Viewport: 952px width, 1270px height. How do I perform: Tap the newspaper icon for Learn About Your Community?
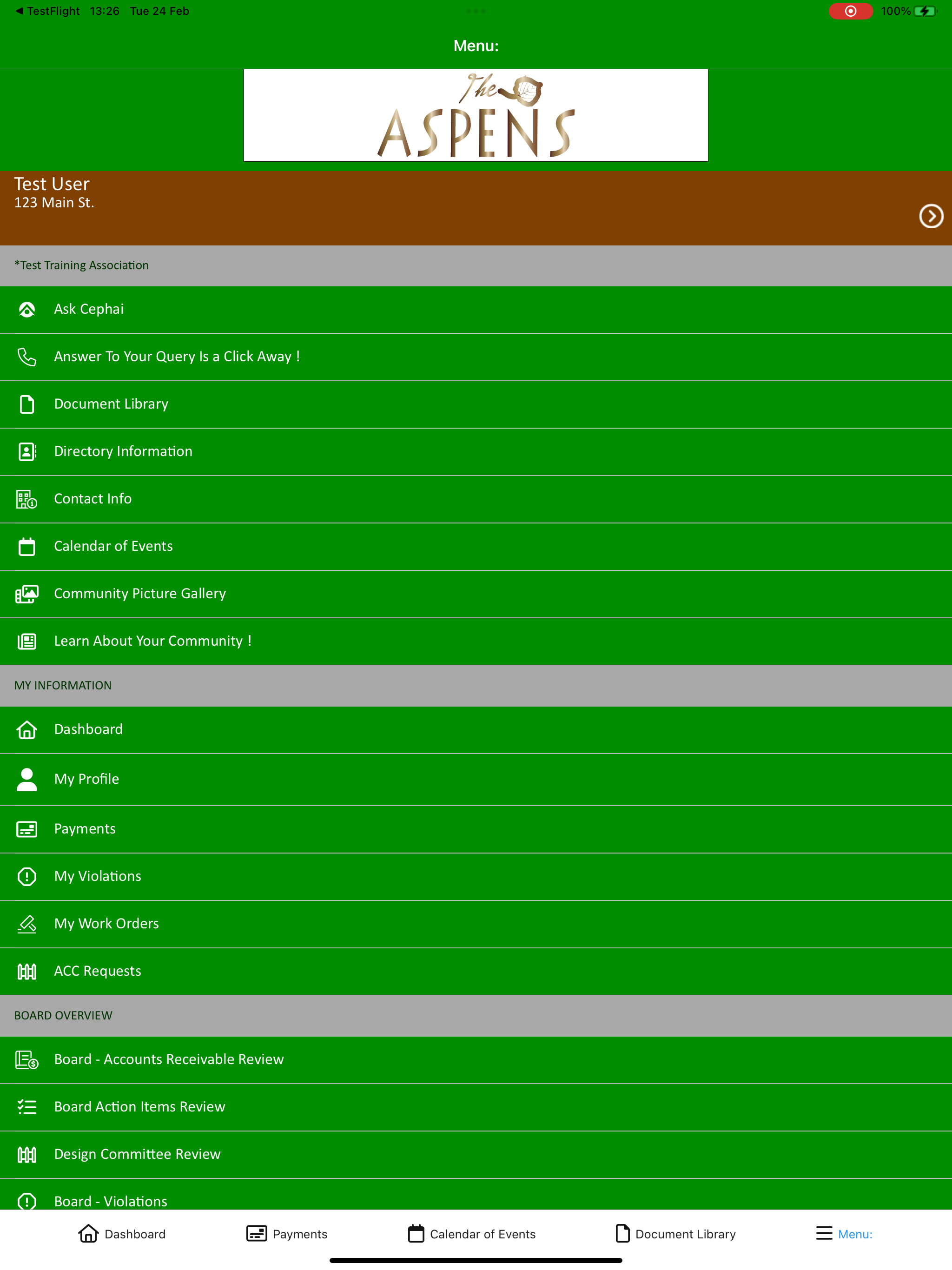[27, 642]
